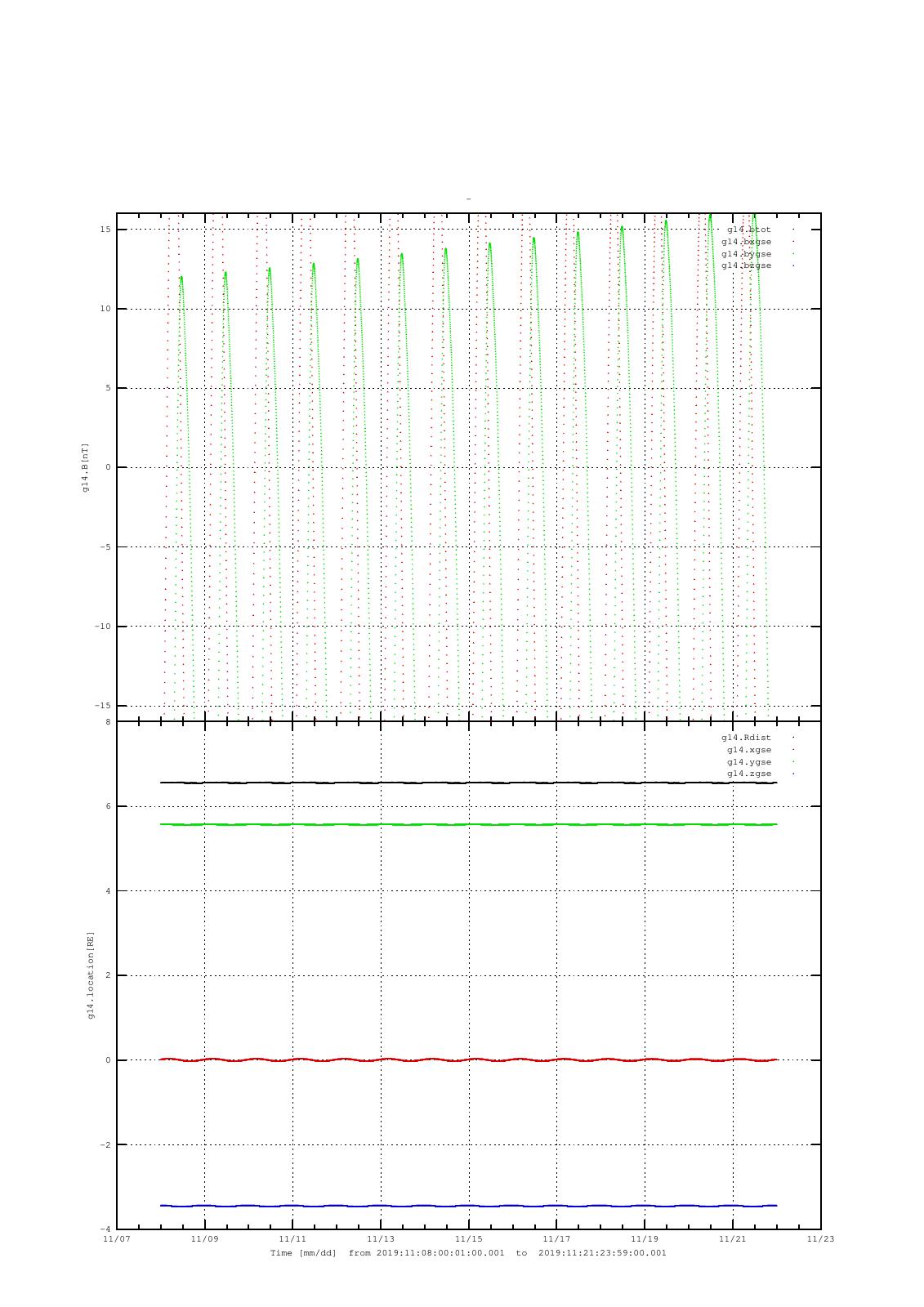Select the g14.bxgse legend label
Image resolution: width=924 pixels, height=1307 pixels.
point(746,242)
